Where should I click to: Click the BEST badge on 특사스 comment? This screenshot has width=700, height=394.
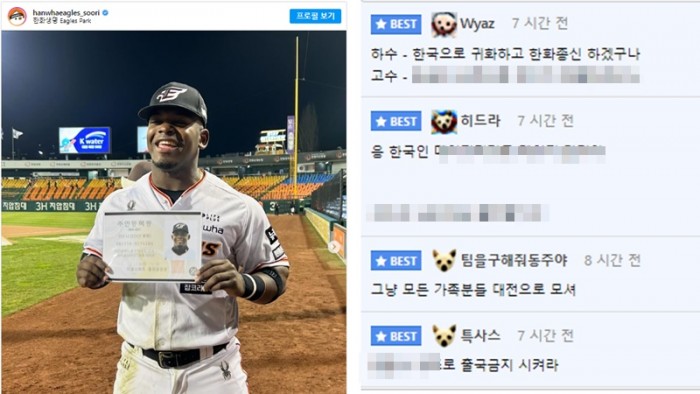click(396, 336)
